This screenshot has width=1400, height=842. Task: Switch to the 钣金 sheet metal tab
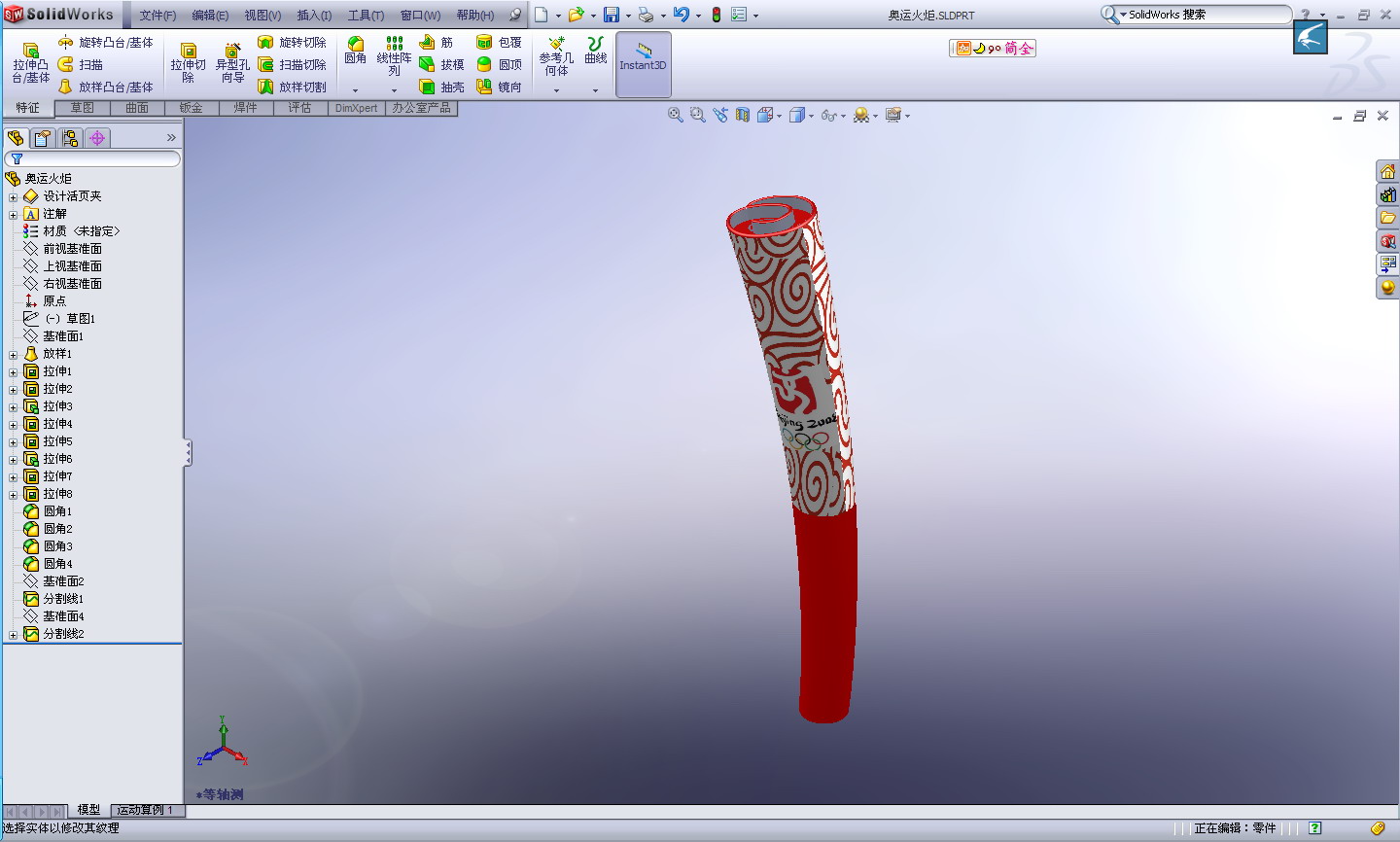point(192,108)
